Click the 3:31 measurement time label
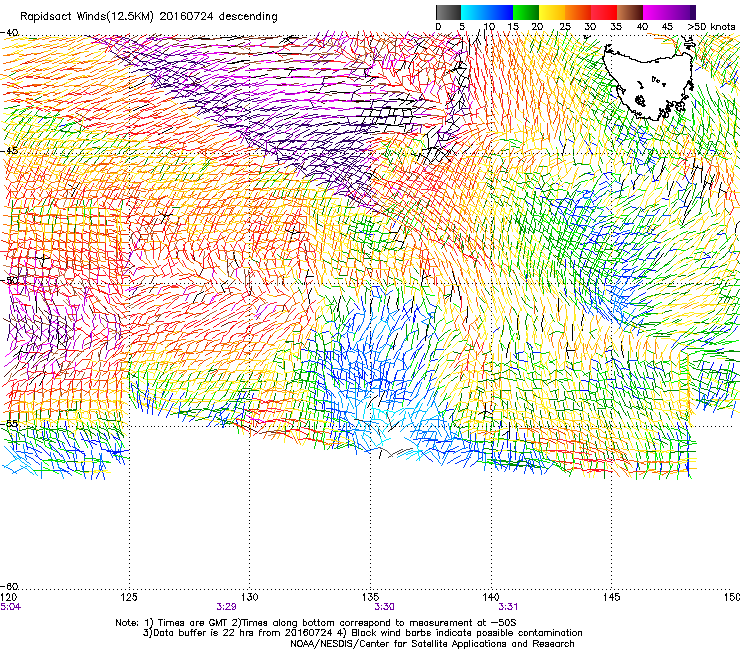The height and width of the screenshot is (650, 740). (x=508, y=607)
